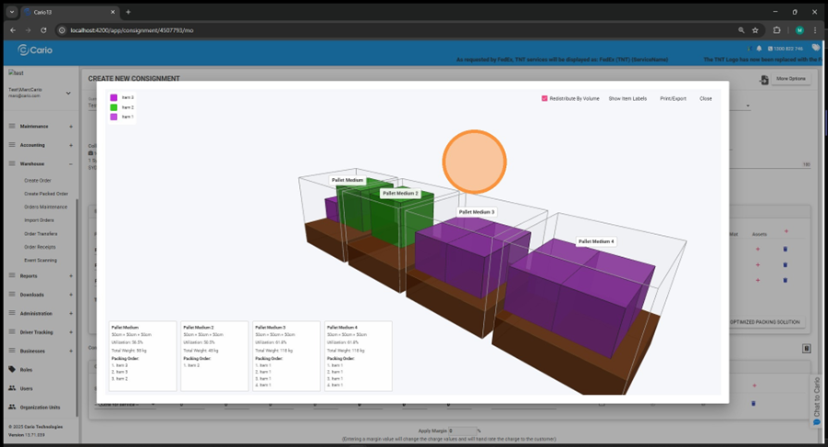Viewport: 828px width, 447px height.
Task: Reload the page in browser
Action: [x=45, y=30]
